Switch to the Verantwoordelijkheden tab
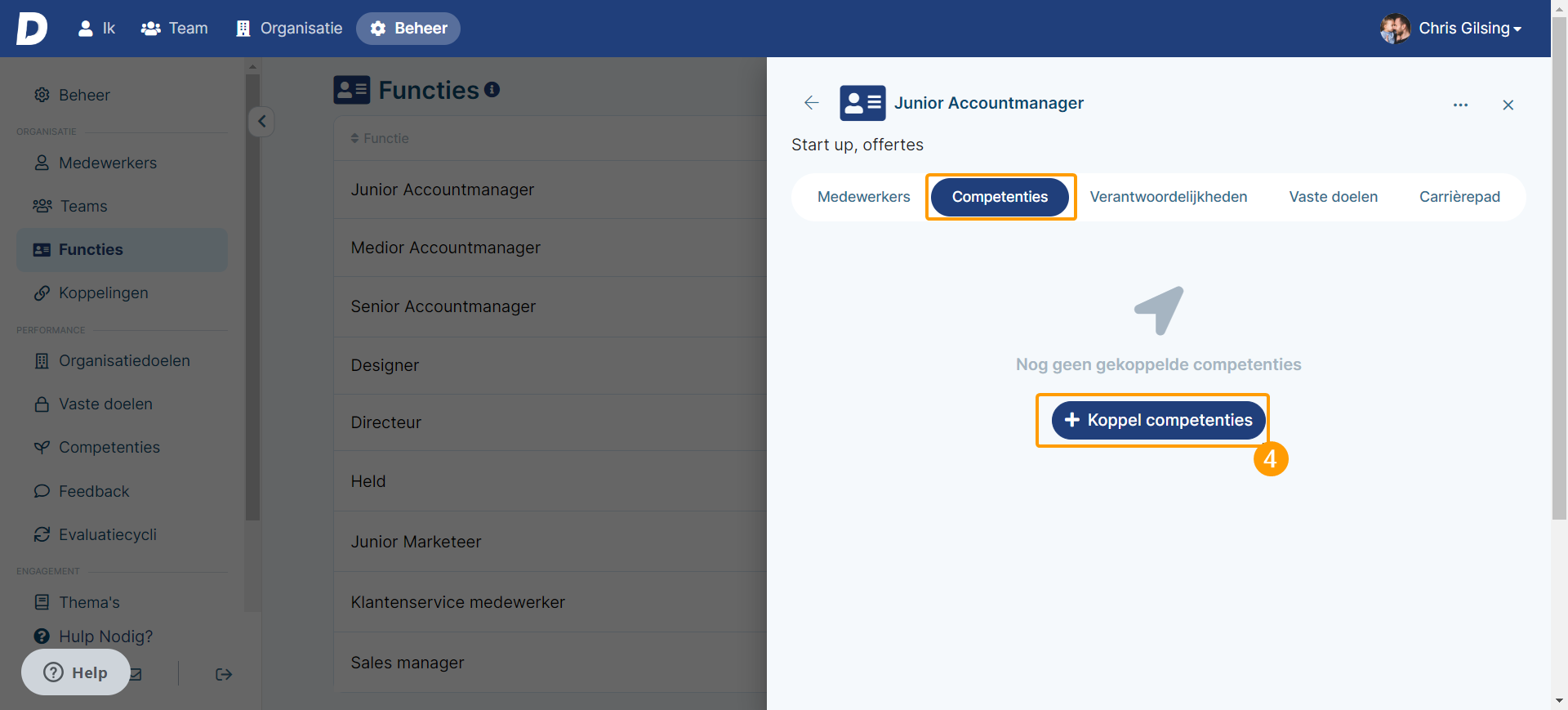 pos(1168,197)
